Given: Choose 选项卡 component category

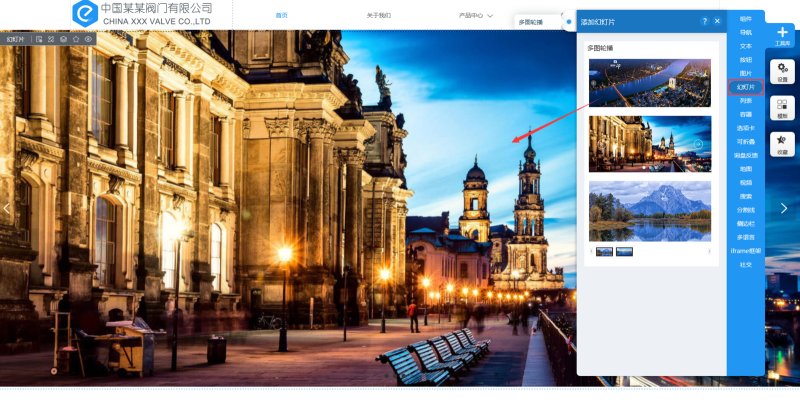Looking at the screenshot, I should [x=745, y=128].
